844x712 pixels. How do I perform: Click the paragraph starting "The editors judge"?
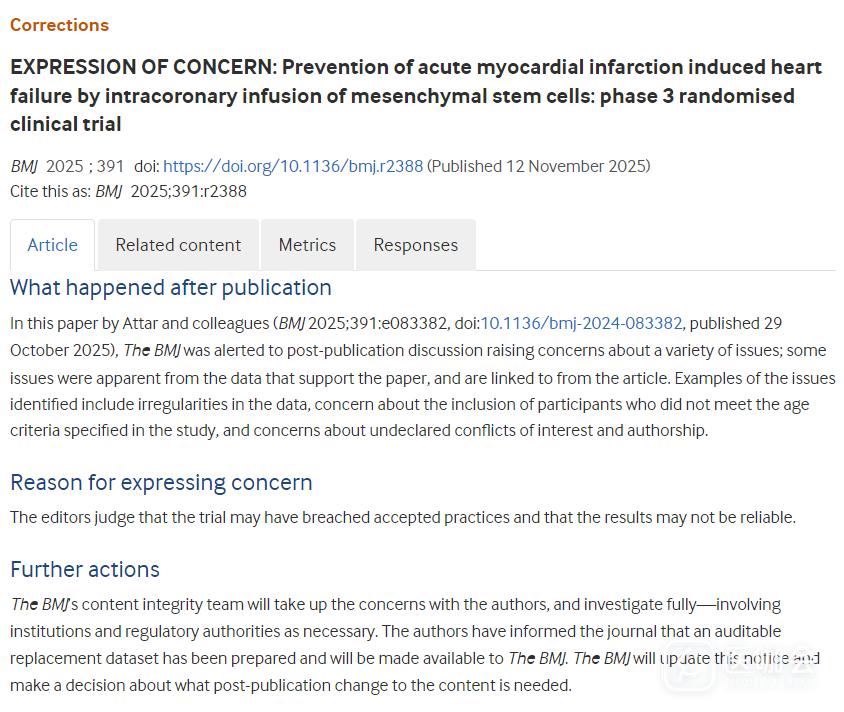(x=402, y=517)
